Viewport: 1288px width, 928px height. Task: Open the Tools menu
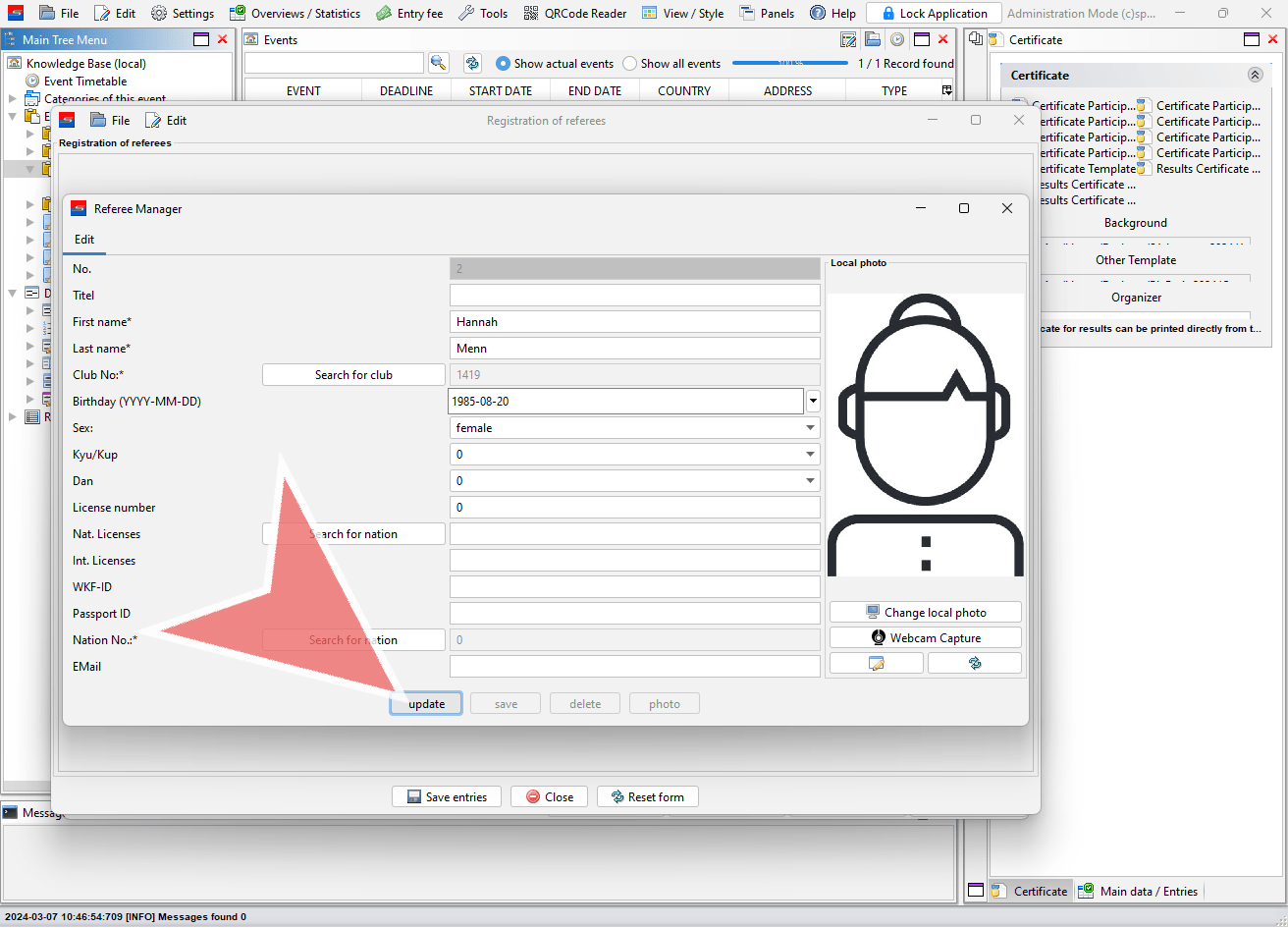click(x=483, y=14)
